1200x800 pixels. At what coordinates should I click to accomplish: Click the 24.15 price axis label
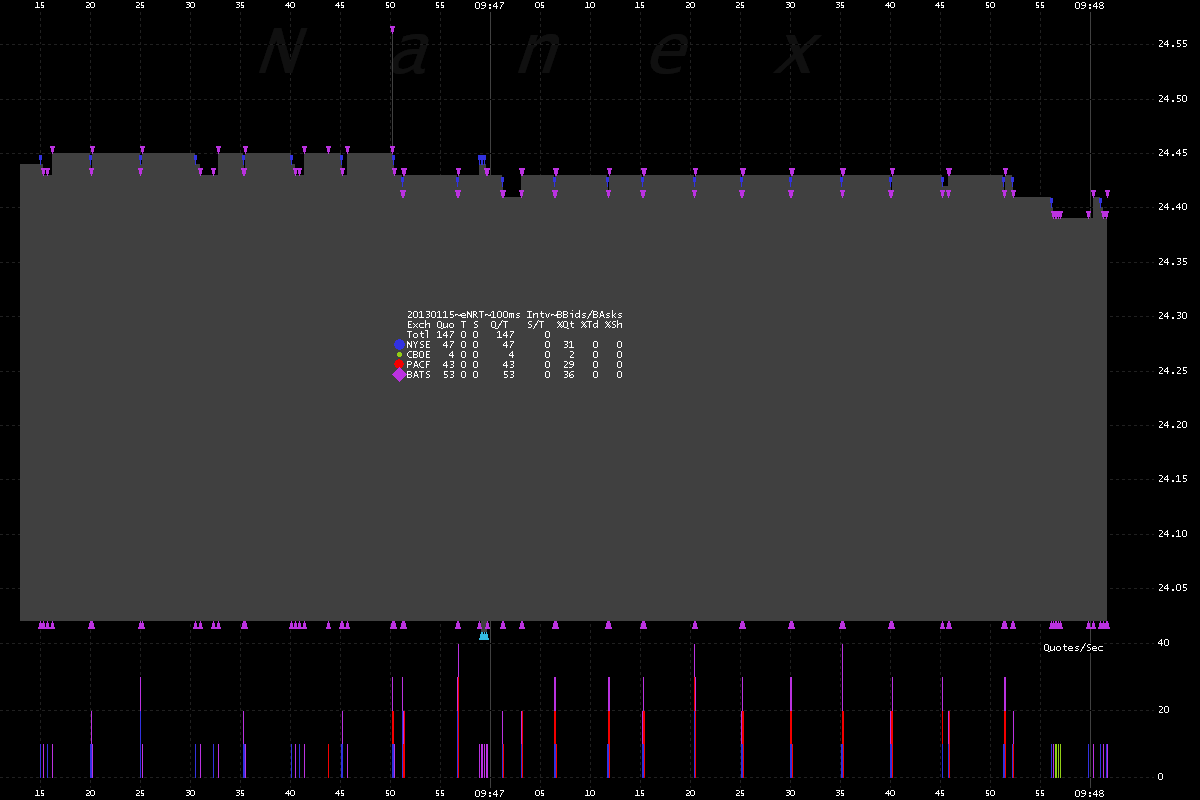coord(1172,480)
